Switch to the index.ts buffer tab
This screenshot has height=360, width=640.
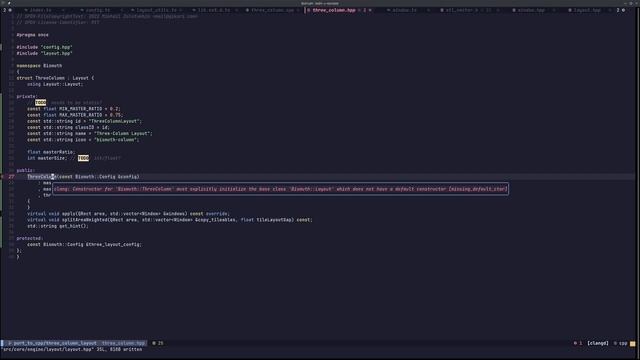click(x=40, y=10)
